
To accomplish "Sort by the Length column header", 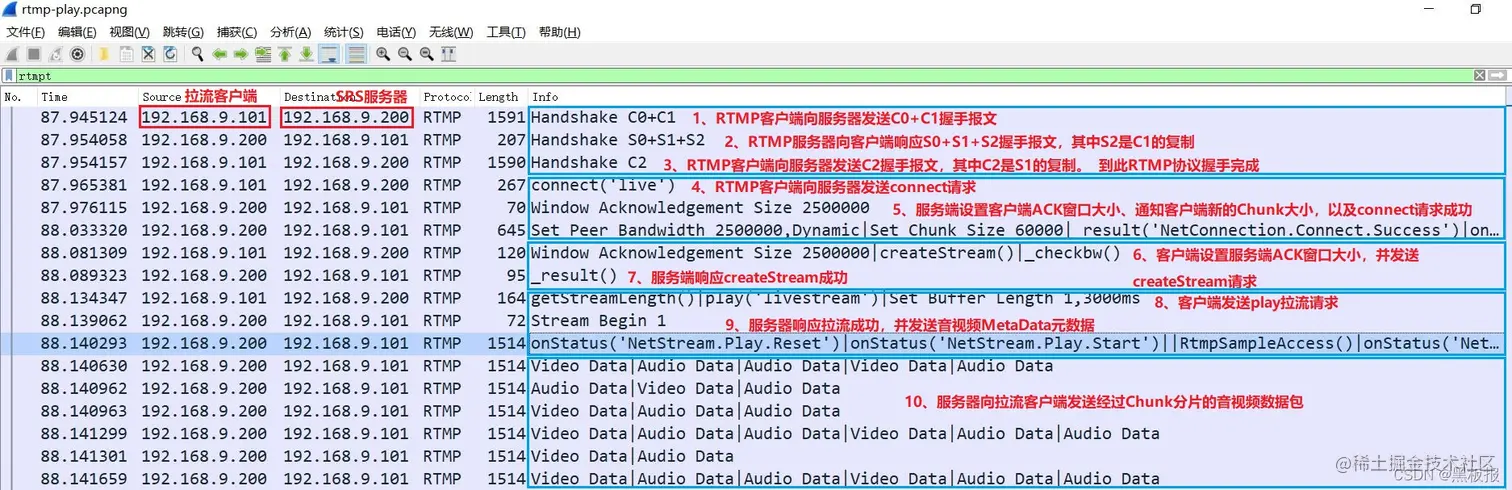I will 500,97.
